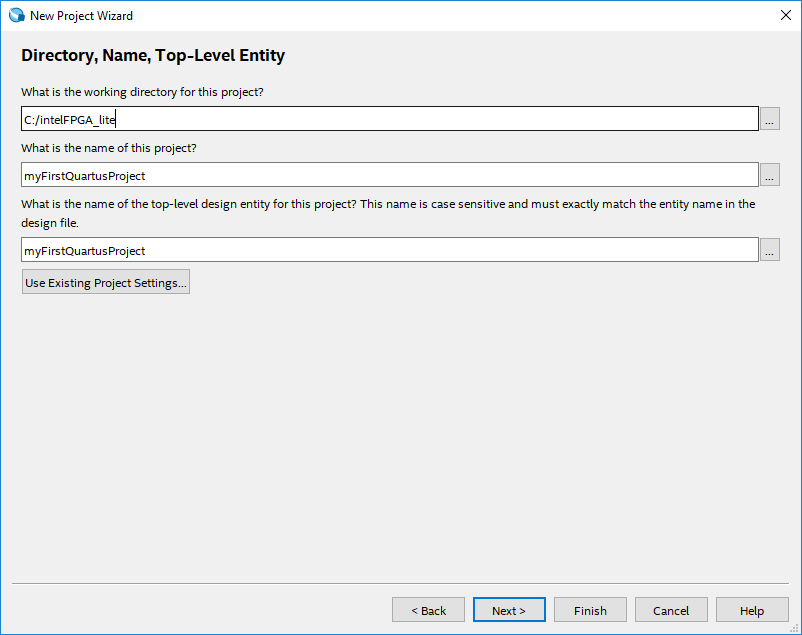802x635 pixels.
Task: Browse for the working directory
Action: pos(769,119)
